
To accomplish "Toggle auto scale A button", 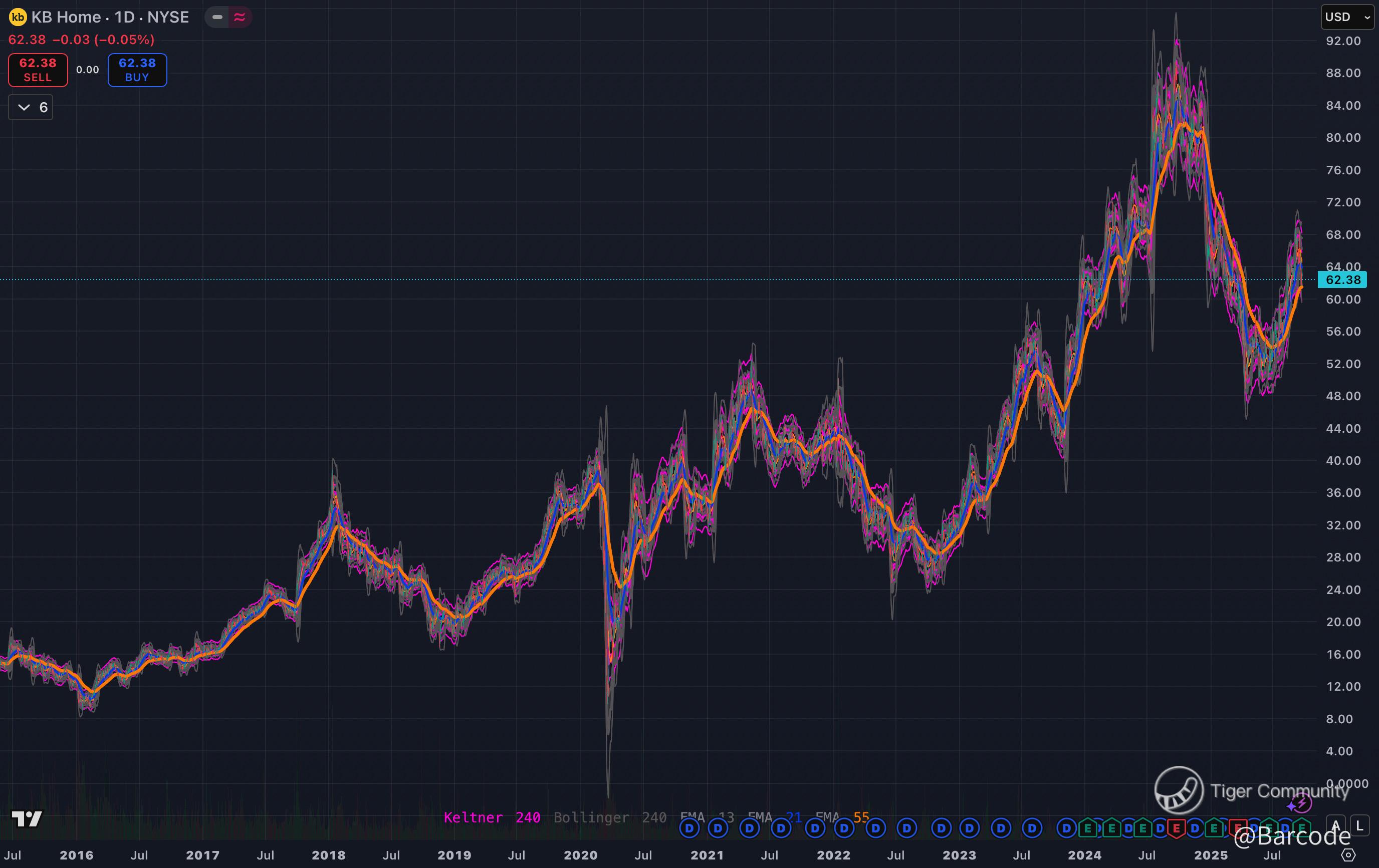I will click(x=1335, y=825).
